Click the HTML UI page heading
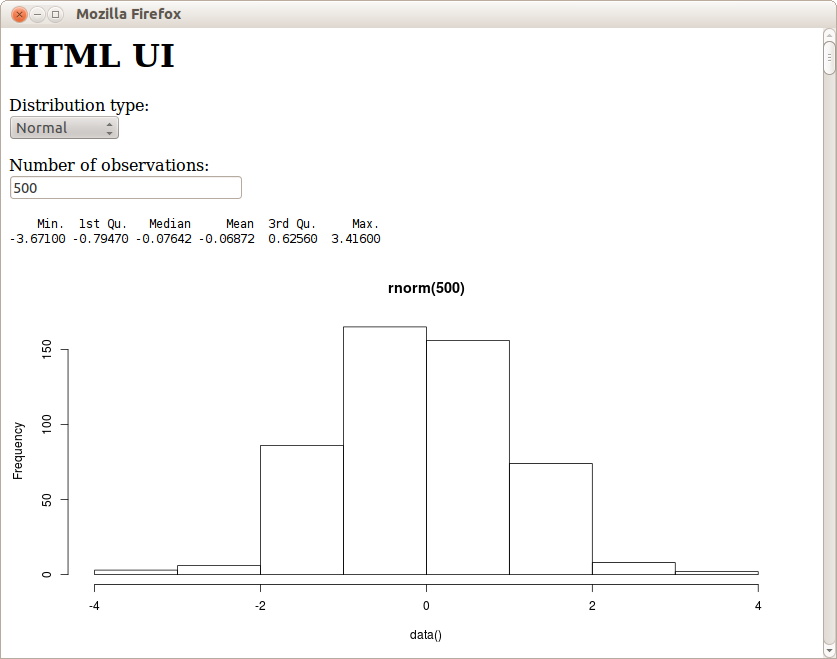Screen dimensions: 837x659 coord(92,56)
